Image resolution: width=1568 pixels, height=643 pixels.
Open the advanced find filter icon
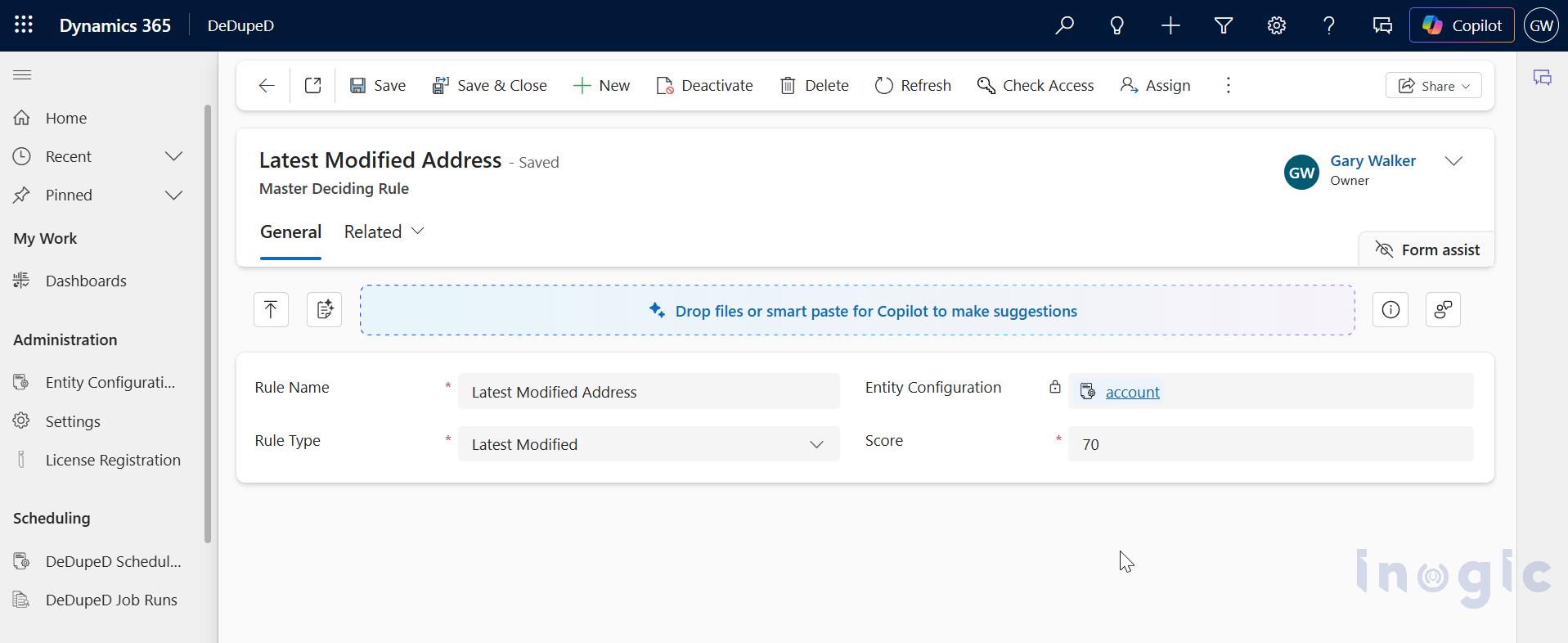(1224, 25)
